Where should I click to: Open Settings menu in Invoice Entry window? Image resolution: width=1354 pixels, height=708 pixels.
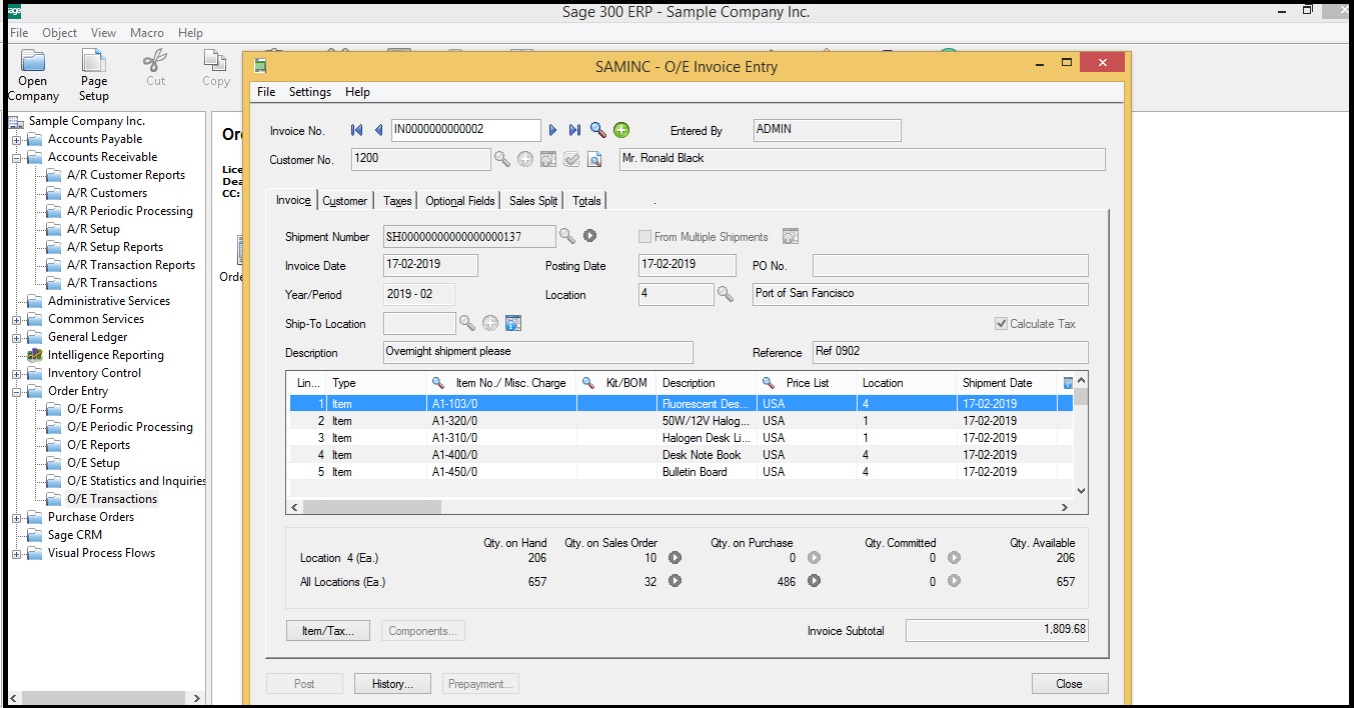coord(310,92)
